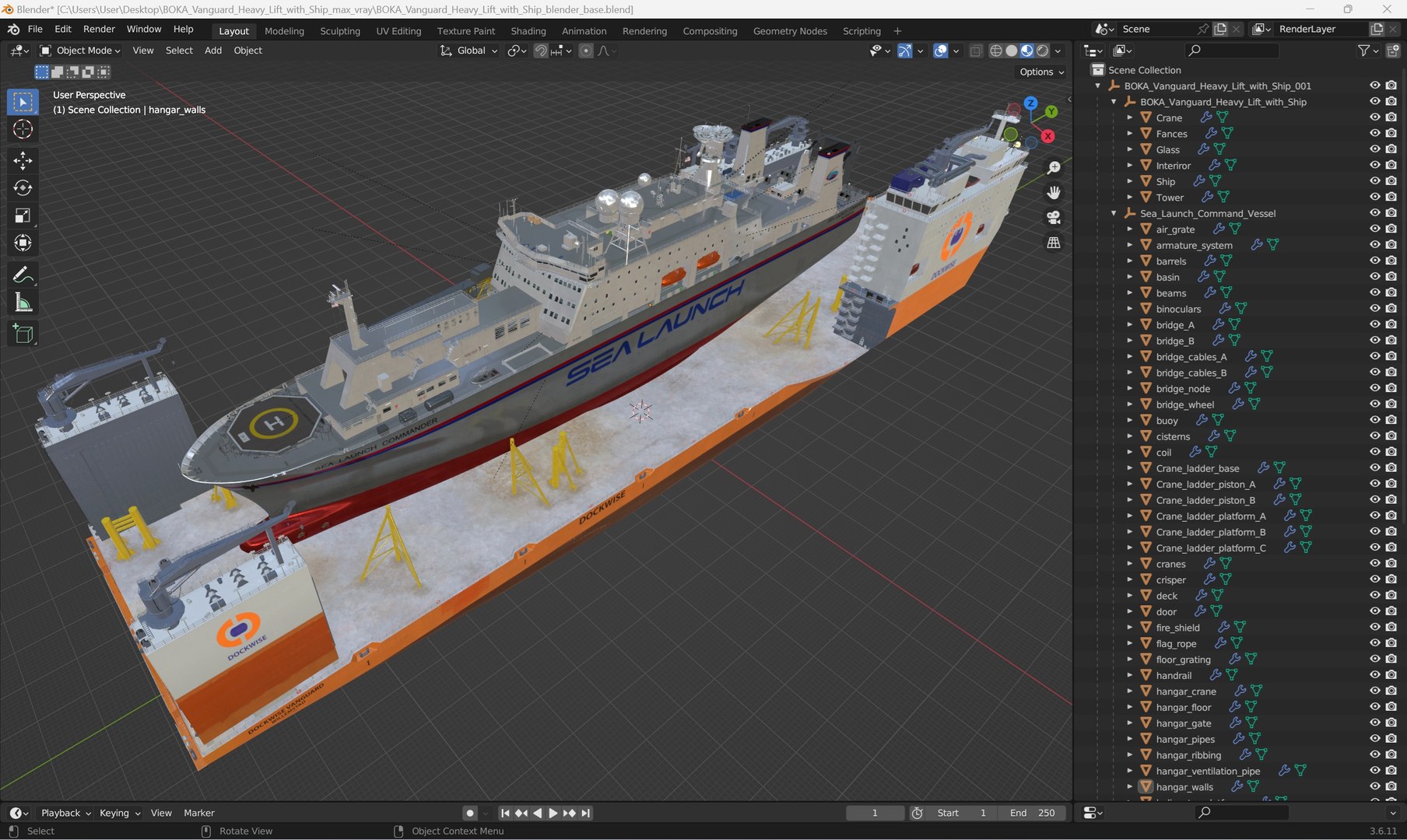1407x840 pixels.
Task: Open viewport Options dropdown
Action: tap(1041, 72)
